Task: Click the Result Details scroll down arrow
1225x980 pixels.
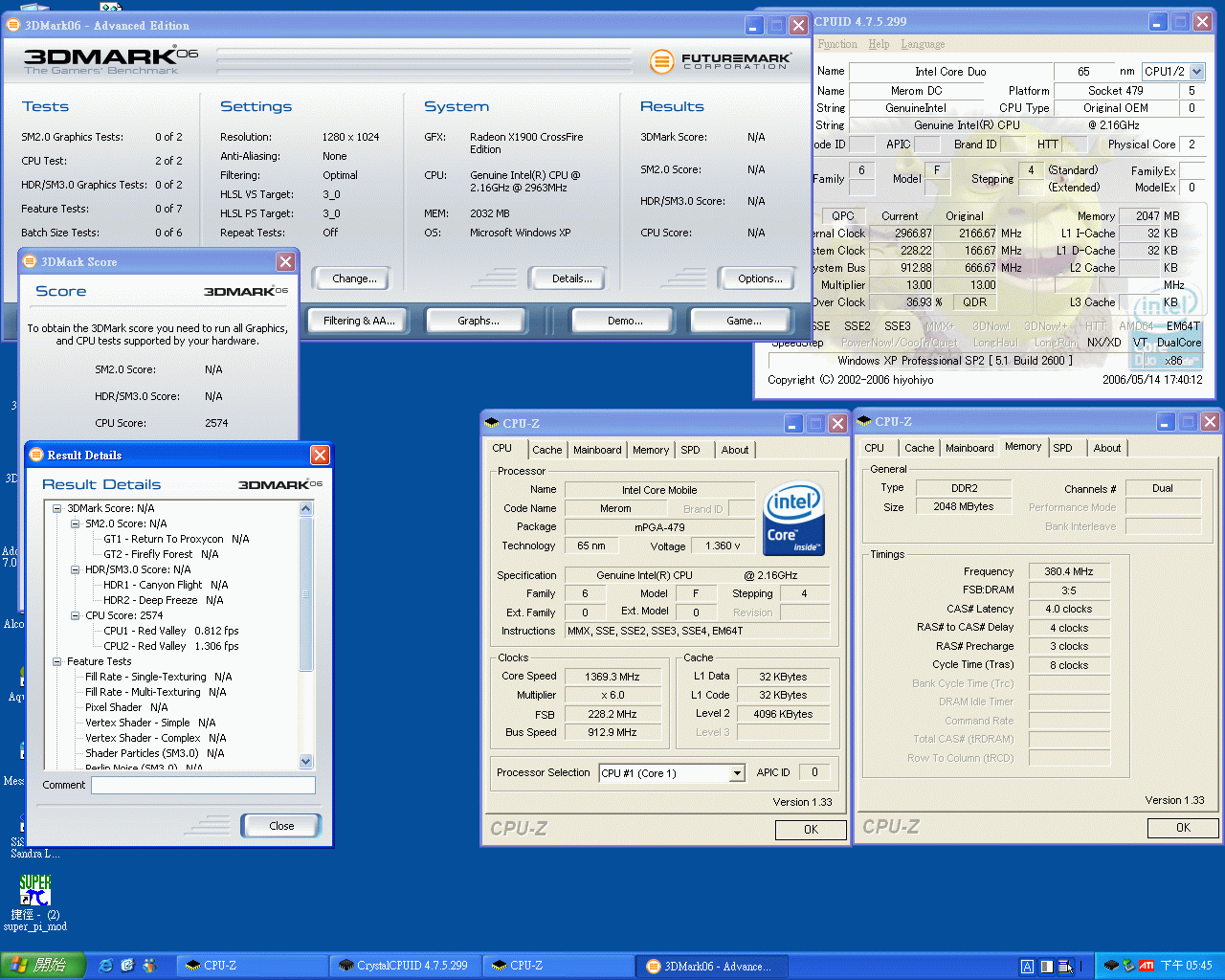Action: pyautogui.click(x=306, y=762)
